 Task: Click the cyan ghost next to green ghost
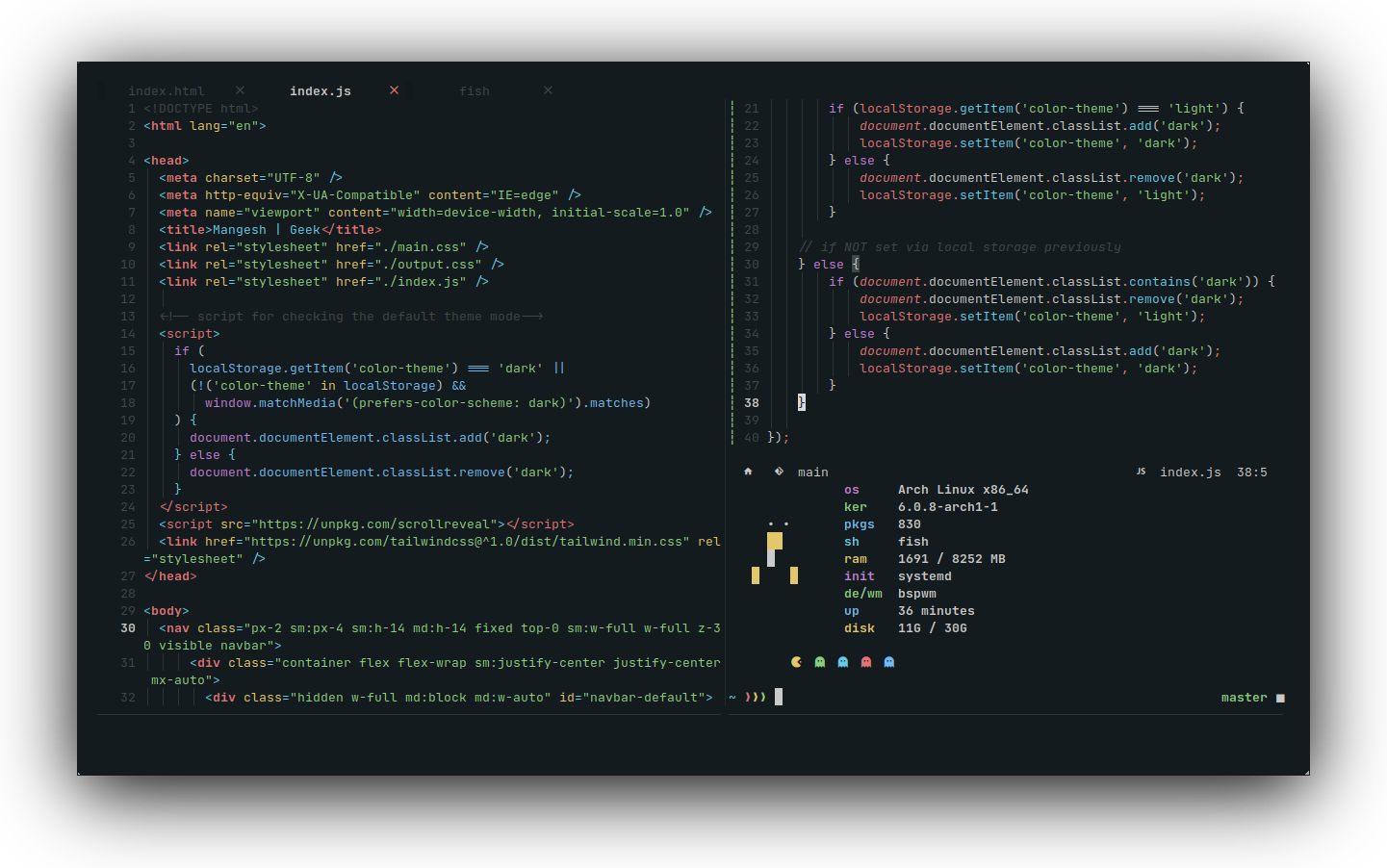click(x=843, y=662)
